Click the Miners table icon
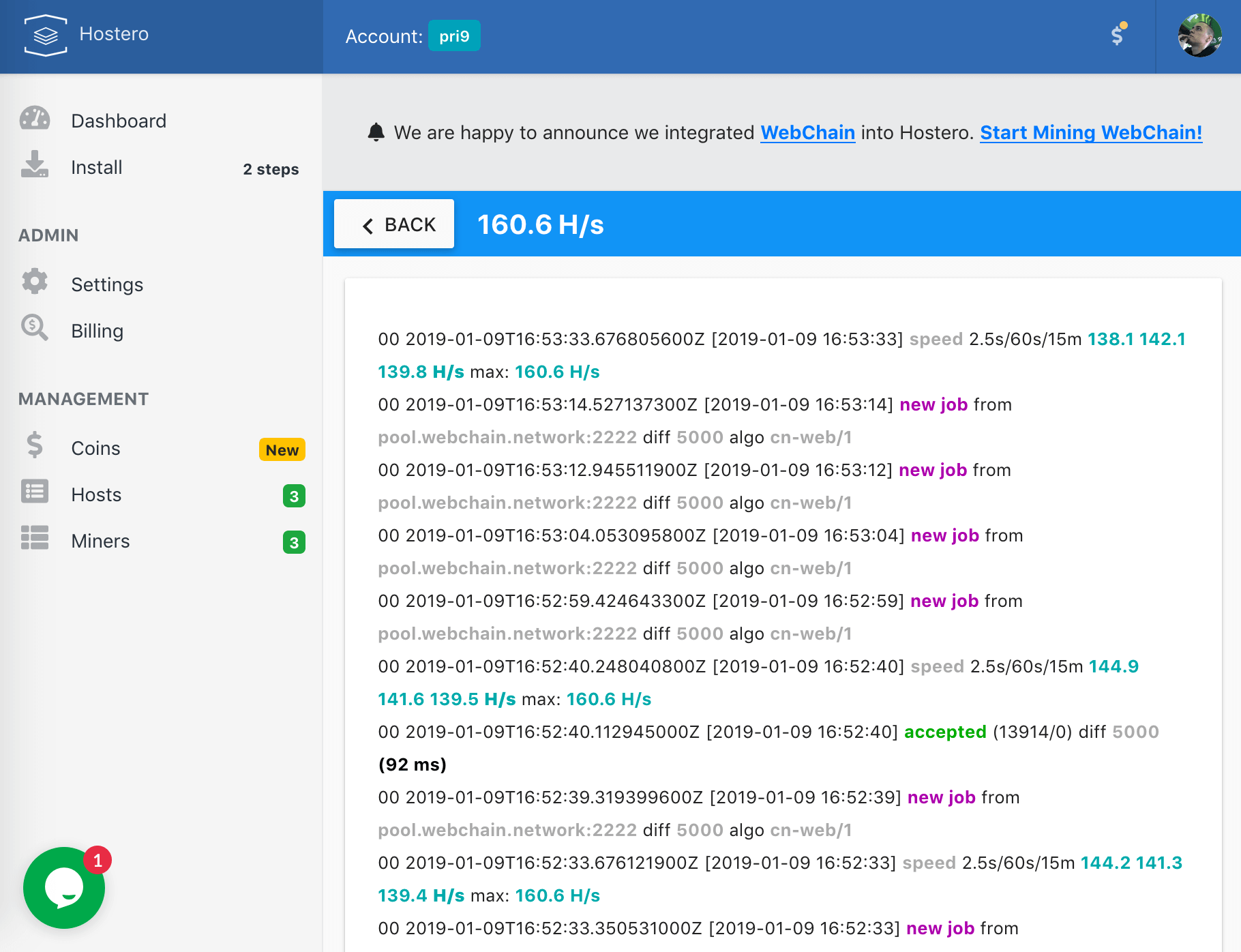 [35, 537]
